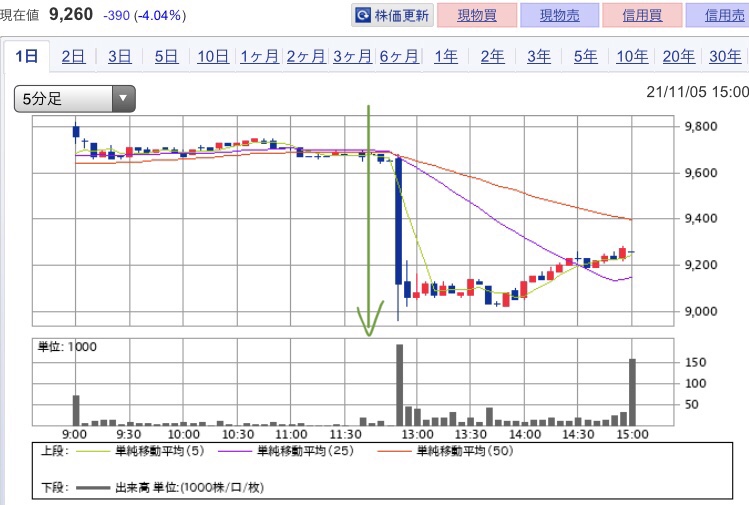Click the closing volume bar at 15:00

click(x=632, y=392)
